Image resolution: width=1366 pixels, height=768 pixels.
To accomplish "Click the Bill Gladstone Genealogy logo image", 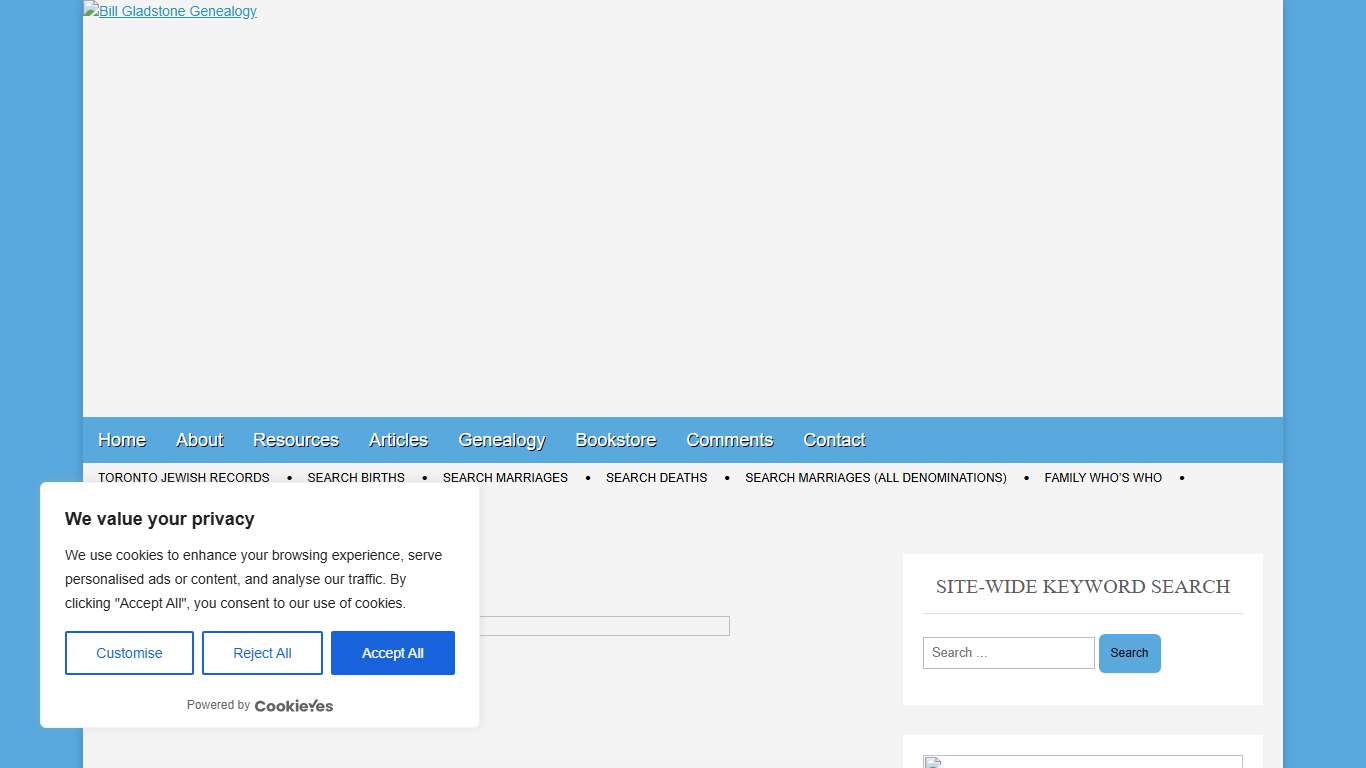I will click(170, 11).
